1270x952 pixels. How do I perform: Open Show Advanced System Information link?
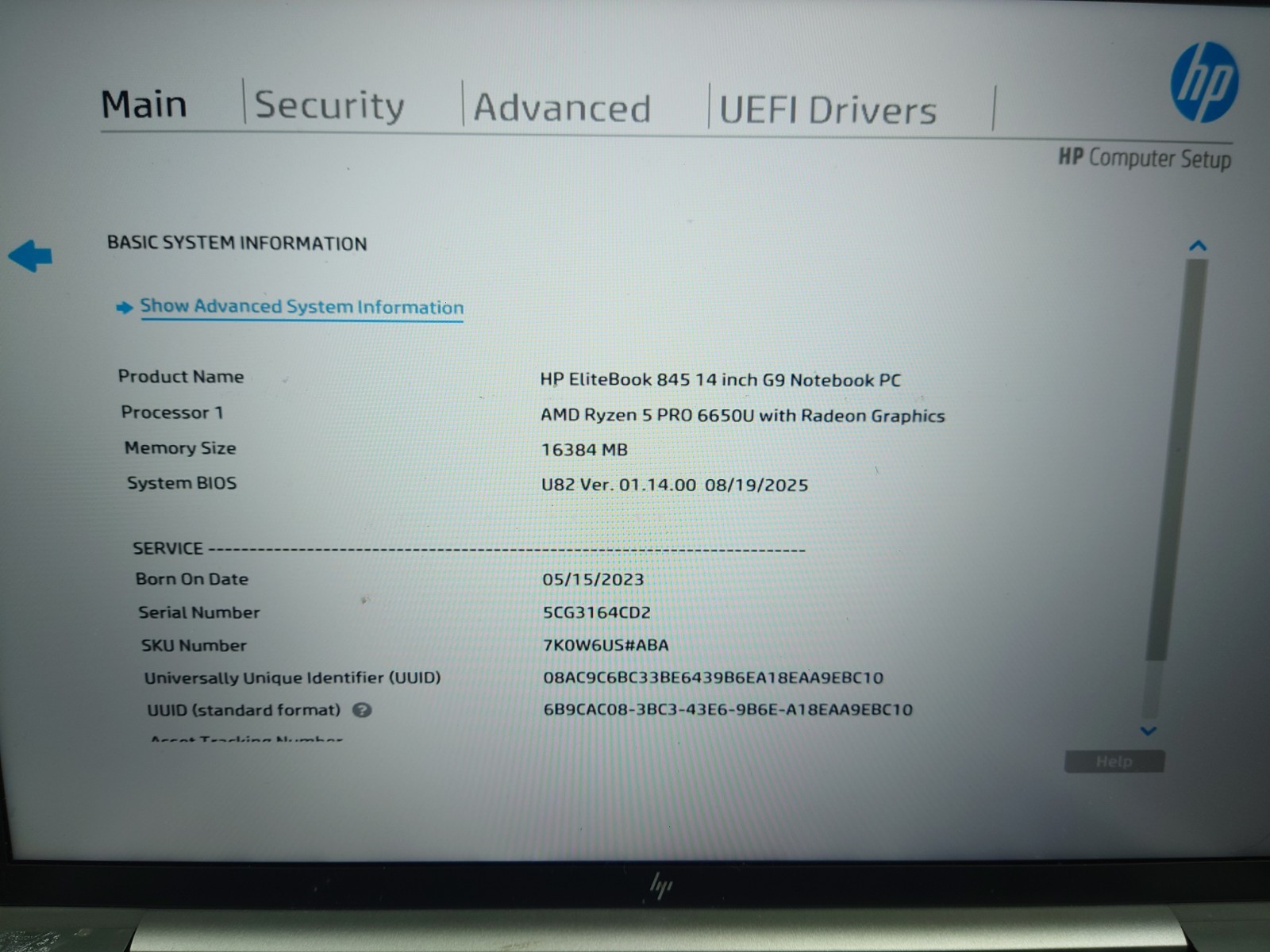pos(302,307)
